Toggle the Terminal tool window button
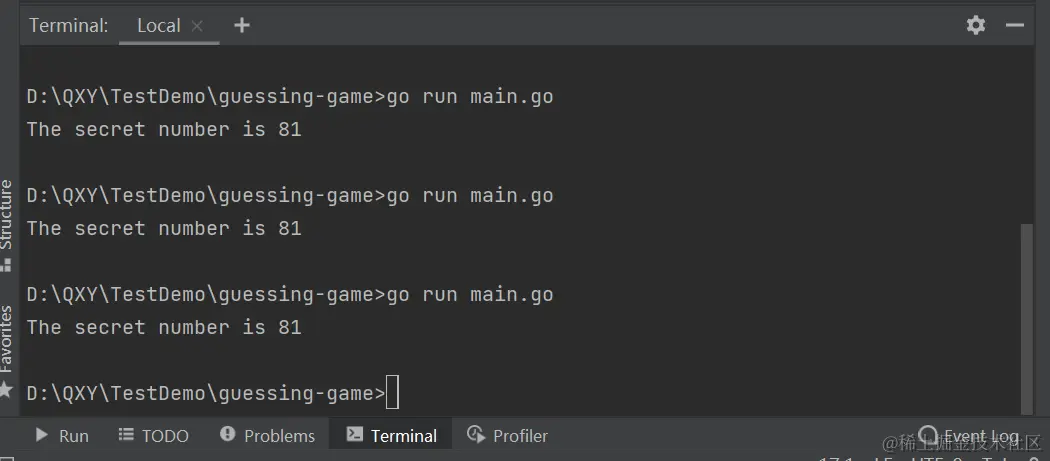 coord(391,435)
